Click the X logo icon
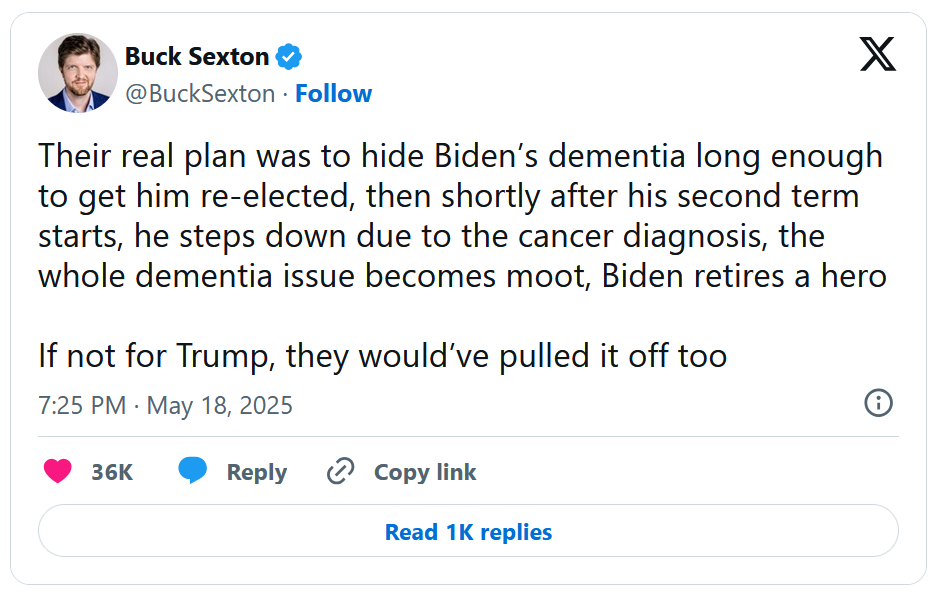 coord(877,56)
